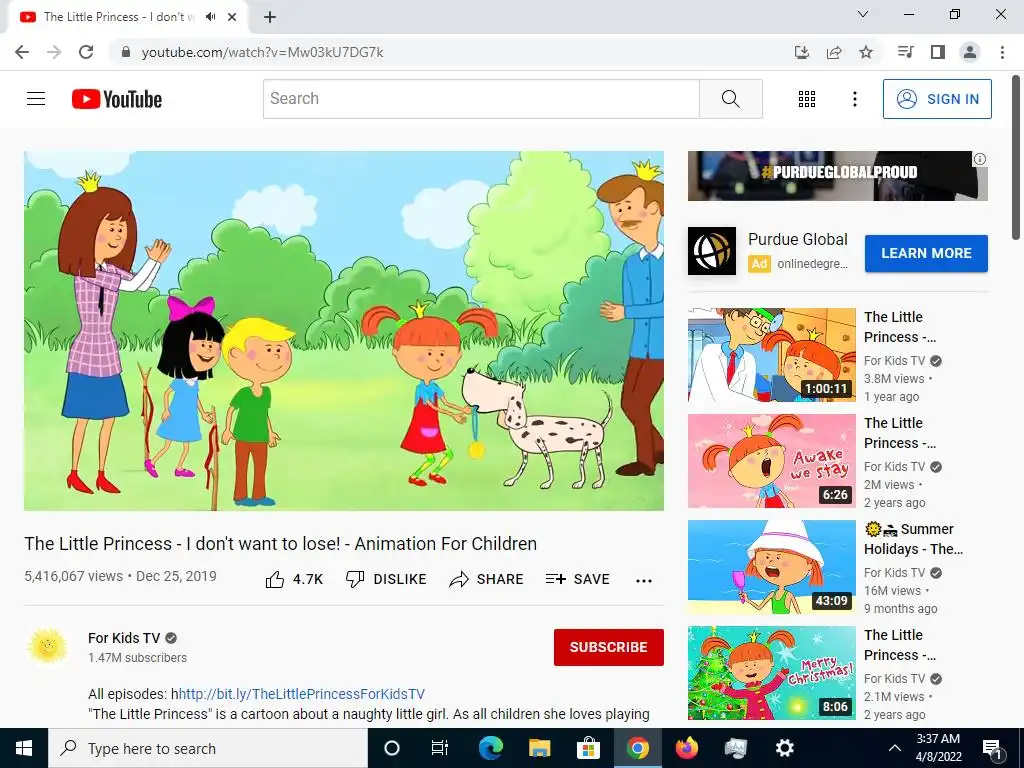This screenshot has height=768, width=1024.
Task: Go to the YouTube home logo
Action: pos(117,99)
